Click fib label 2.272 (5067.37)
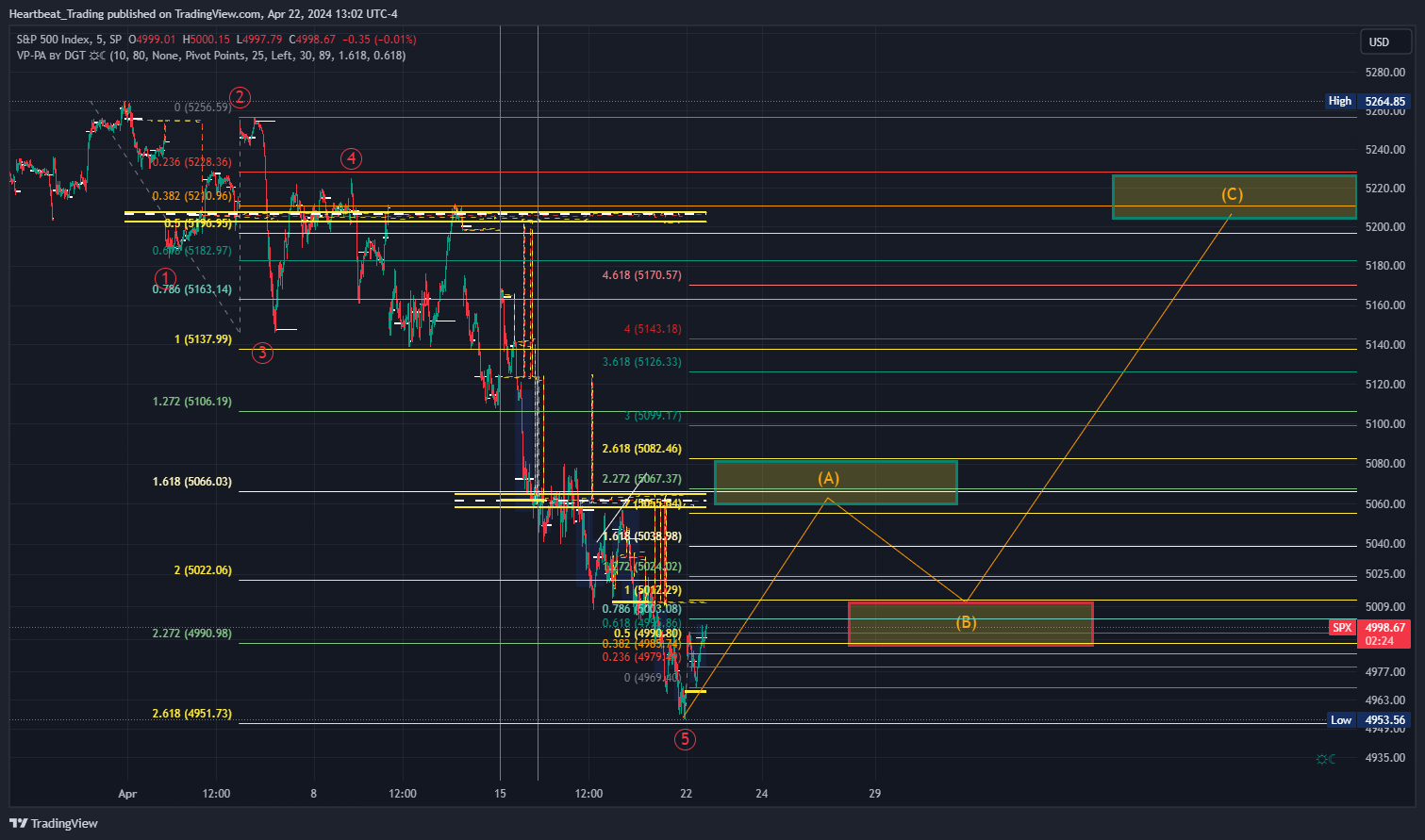The height and width of the screenshot is (840, 1425). 642,479
